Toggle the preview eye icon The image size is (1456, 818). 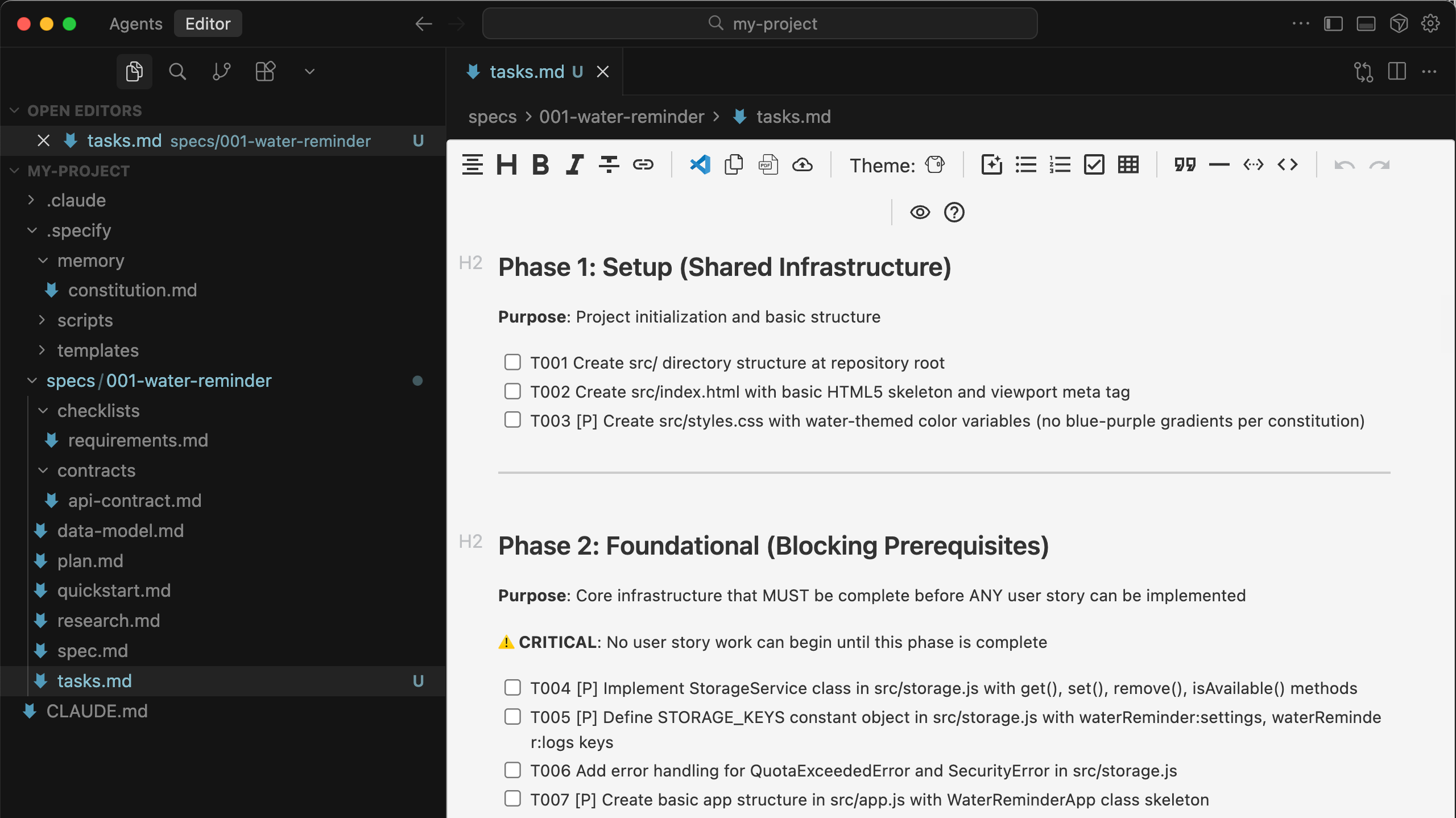920,213
